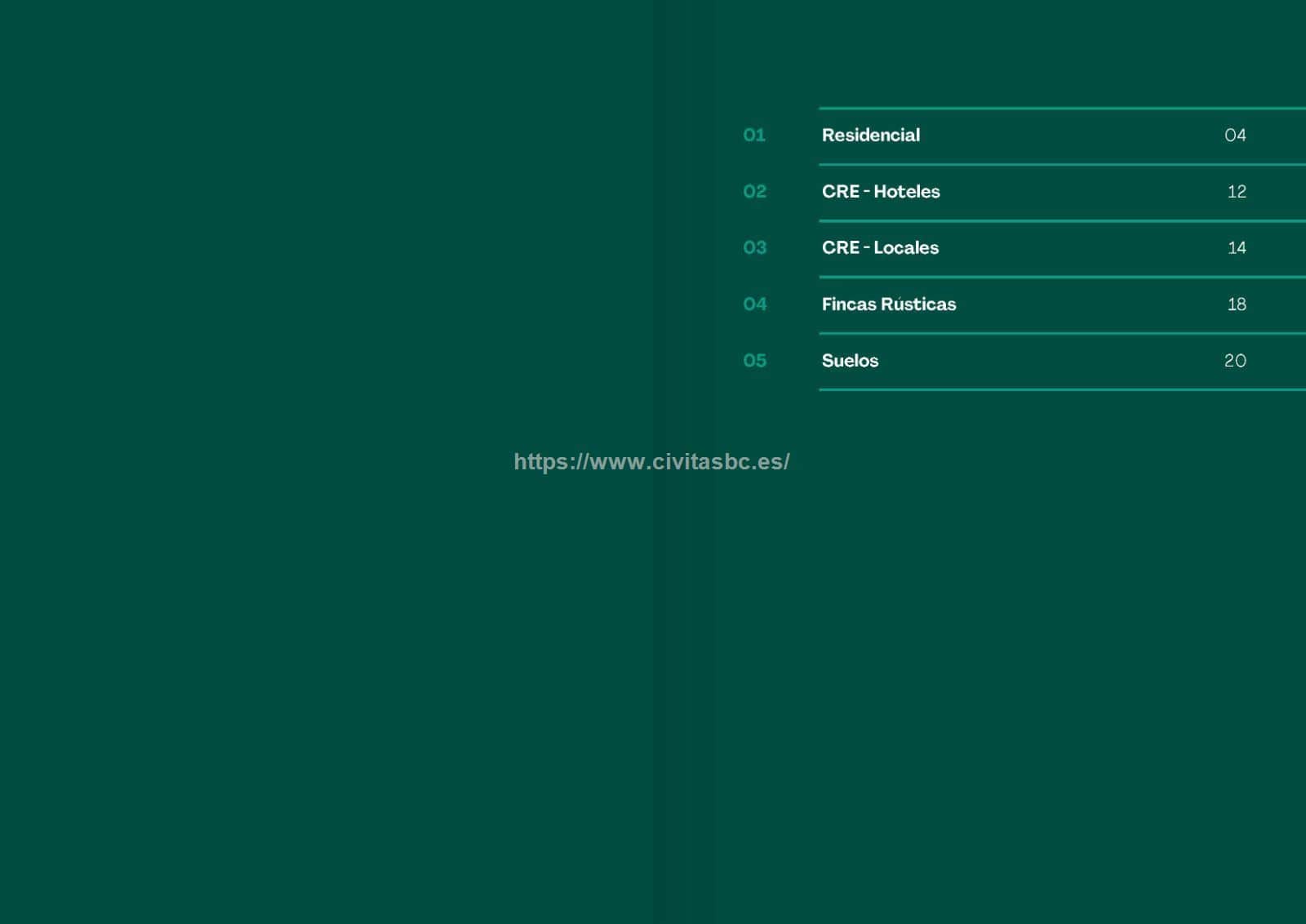Select section number 04 on the left
Image resolution: width=1306 pixels, height=924 pixels.
(754, 304)
